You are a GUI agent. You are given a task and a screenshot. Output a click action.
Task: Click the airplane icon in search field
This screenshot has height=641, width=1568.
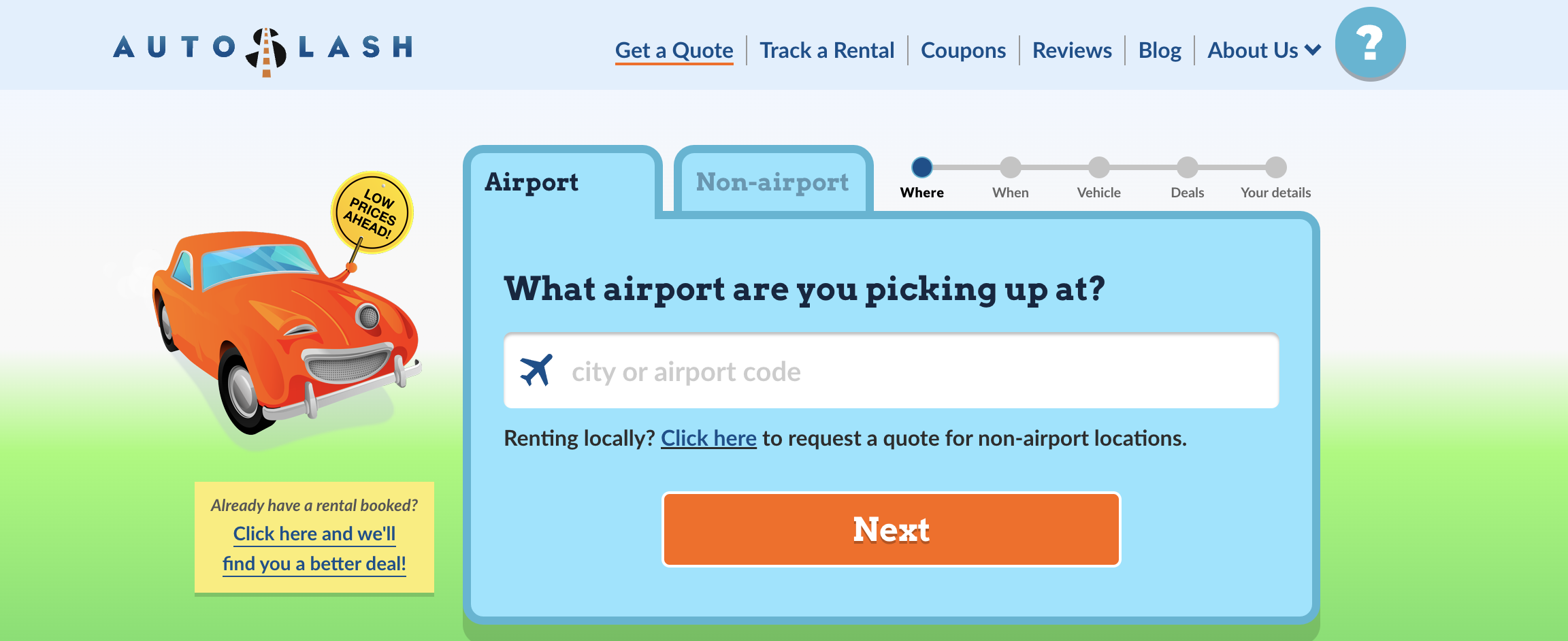click(x=536, y=370)
